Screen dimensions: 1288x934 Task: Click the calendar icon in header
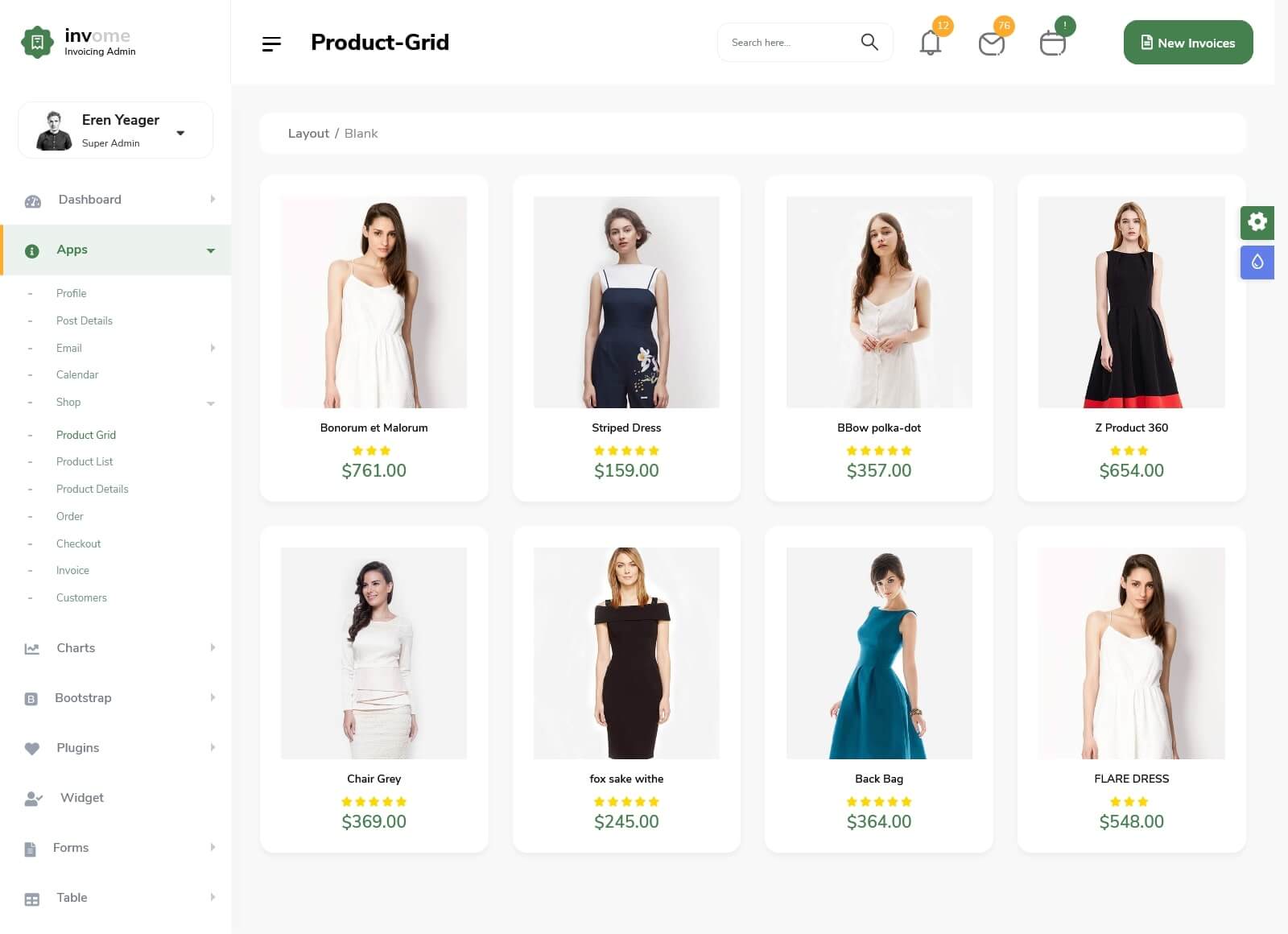click(1052, 43)
